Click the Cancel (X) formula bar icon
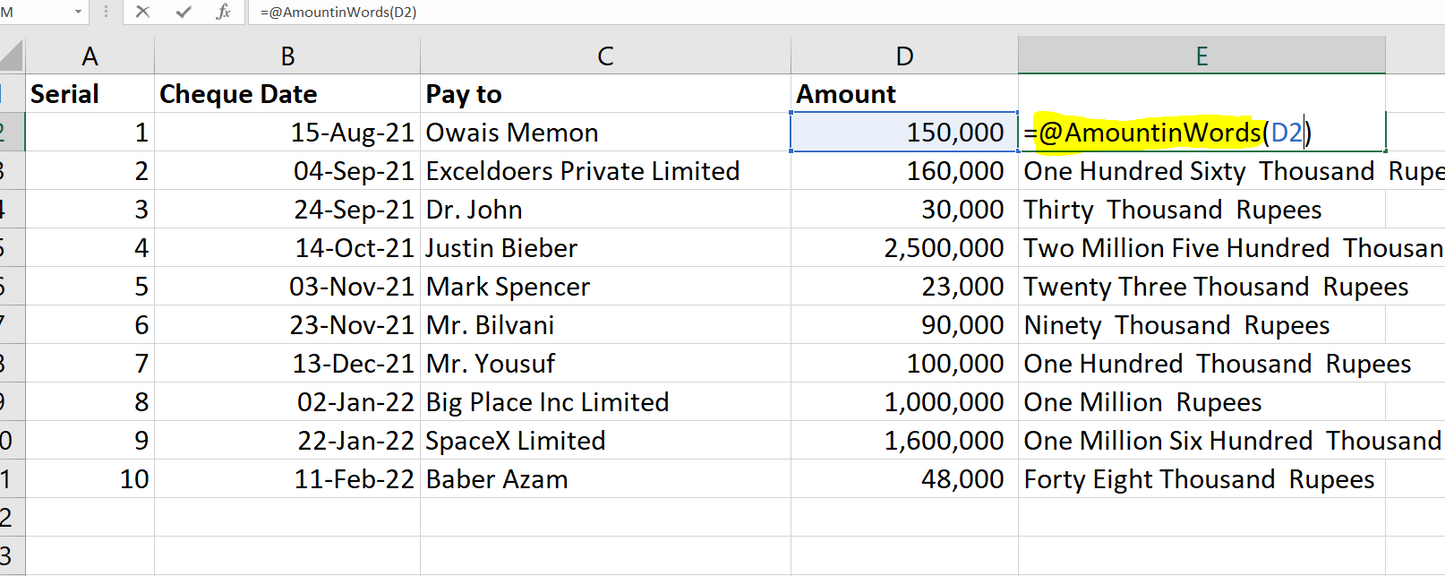The height and width of the screenshot is (576, 1445). click(143, 12)
